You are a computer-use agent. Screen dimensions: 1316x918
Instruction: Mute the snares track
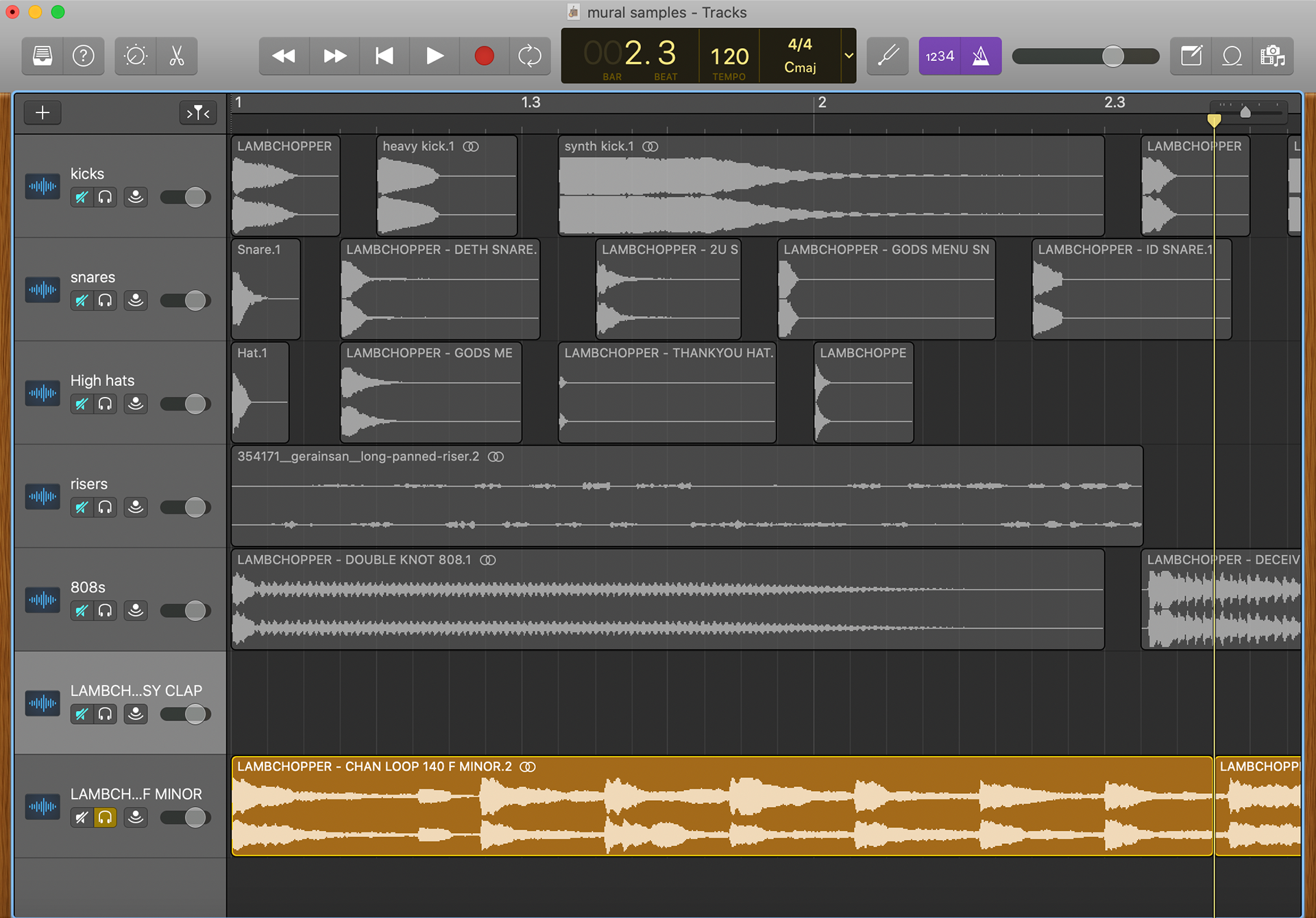coord(82,301)
